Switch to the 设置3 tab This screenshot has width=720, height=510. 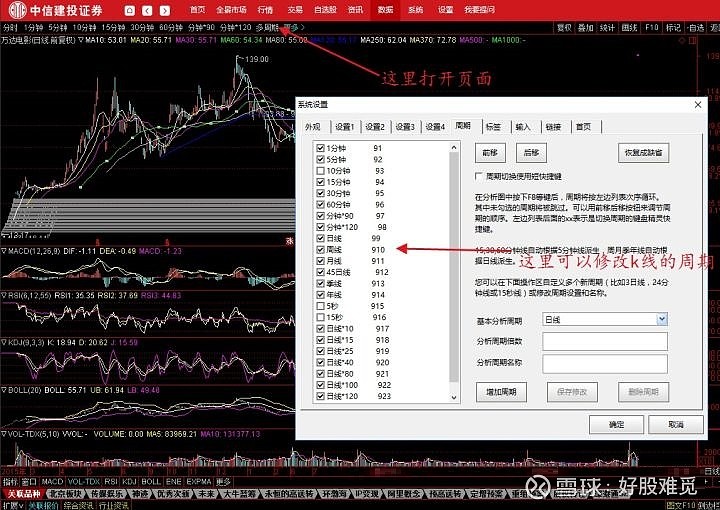[405, 127]
